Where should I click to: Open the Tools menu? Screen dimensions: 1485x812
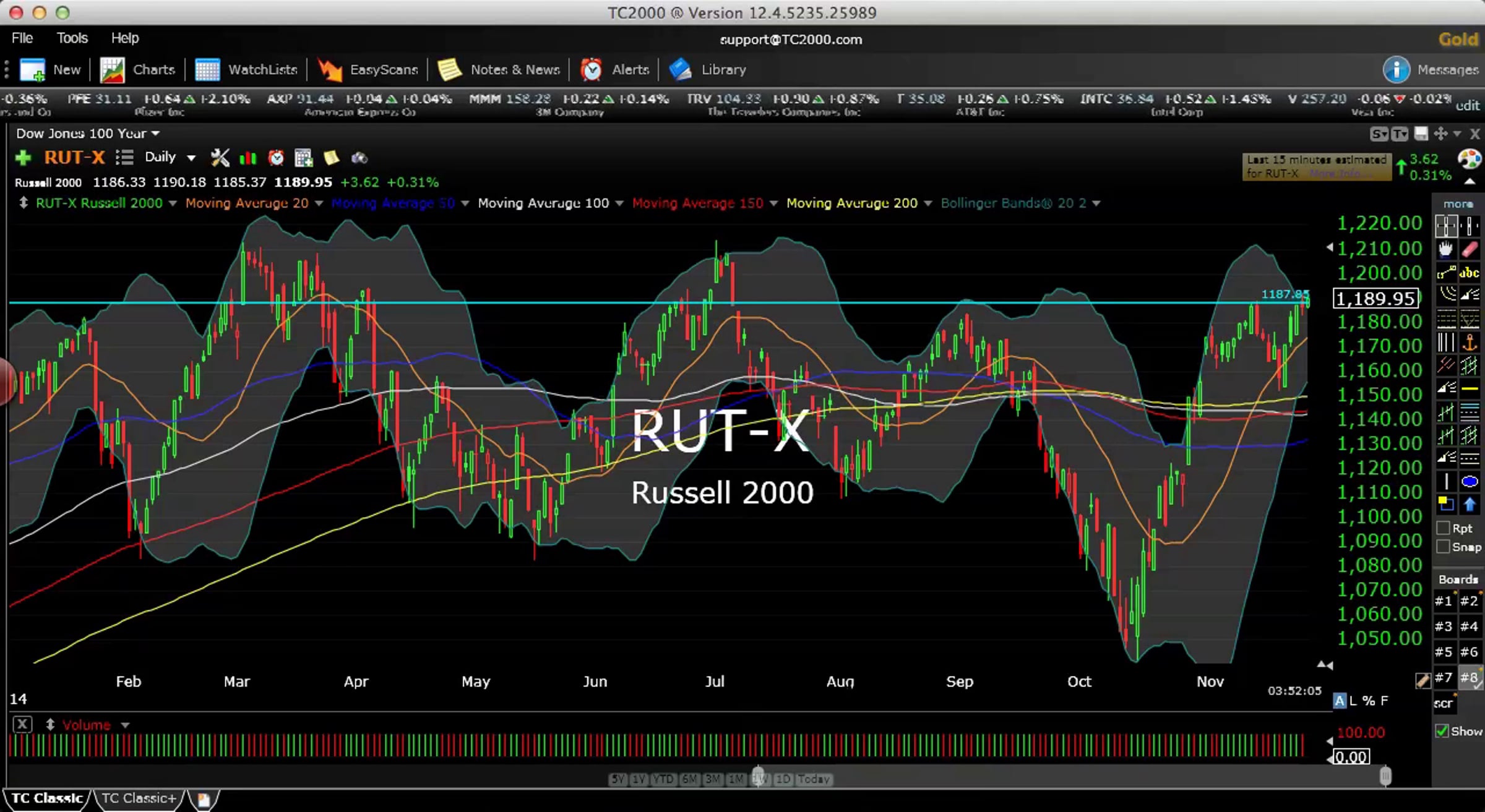tap(72, 38)
